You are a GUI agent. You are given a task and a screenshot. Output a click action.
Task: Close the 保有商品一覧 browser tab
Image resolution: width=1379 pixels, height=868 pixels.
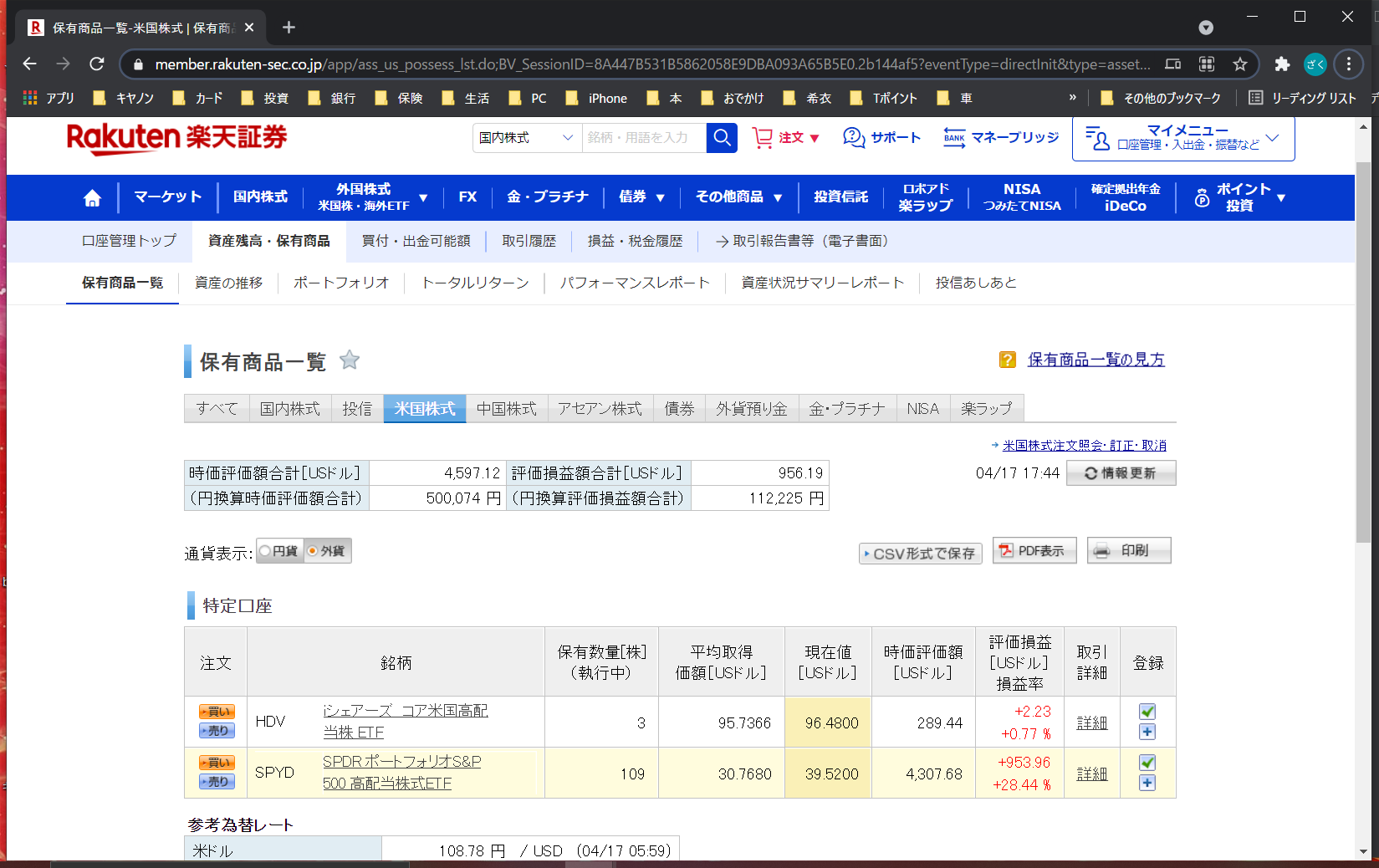[x=249, y=28]
